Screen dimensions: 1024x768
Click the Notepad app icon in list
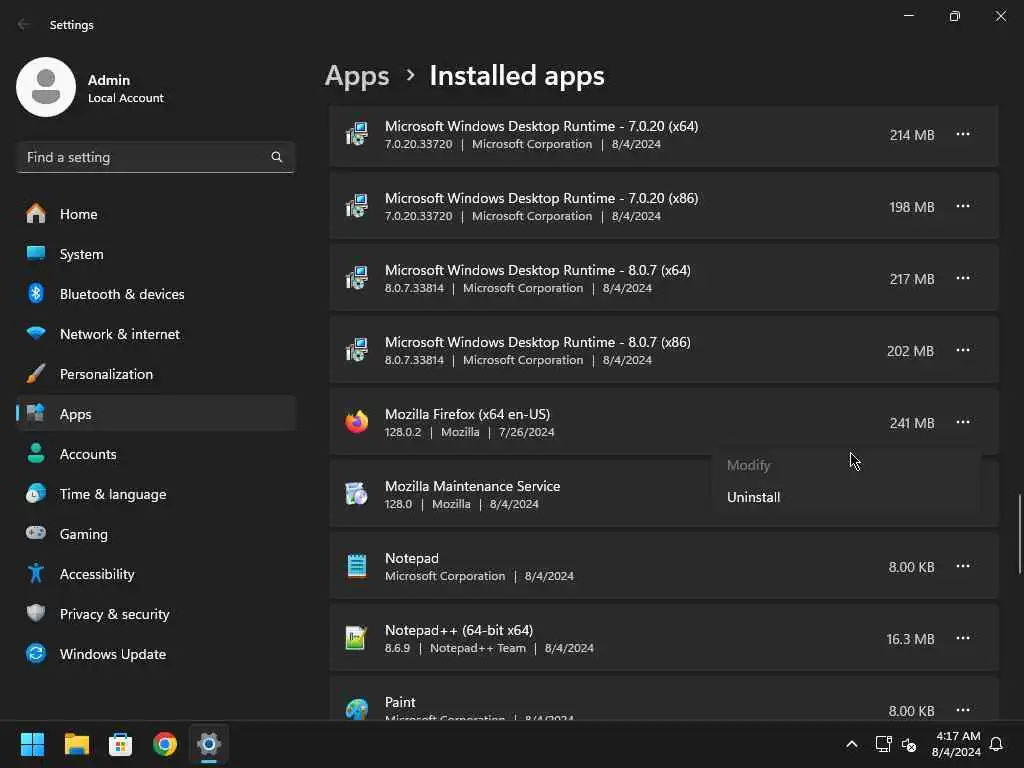click(x=356, y=566)
